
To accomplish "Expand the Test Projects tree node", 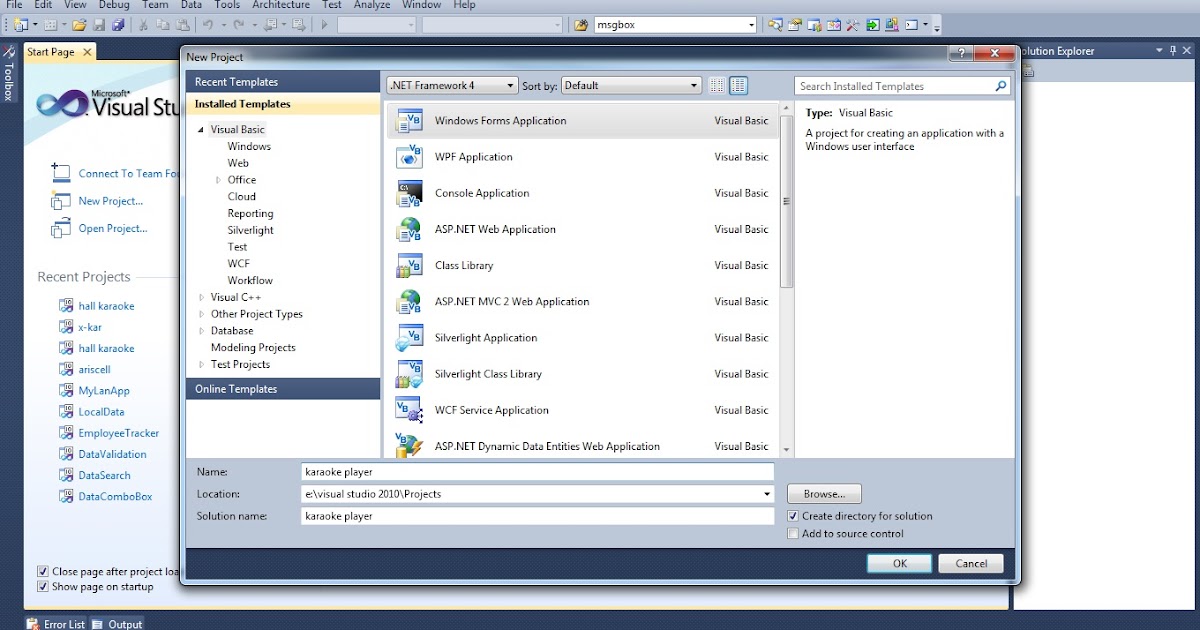I will [x=201, y=365].
